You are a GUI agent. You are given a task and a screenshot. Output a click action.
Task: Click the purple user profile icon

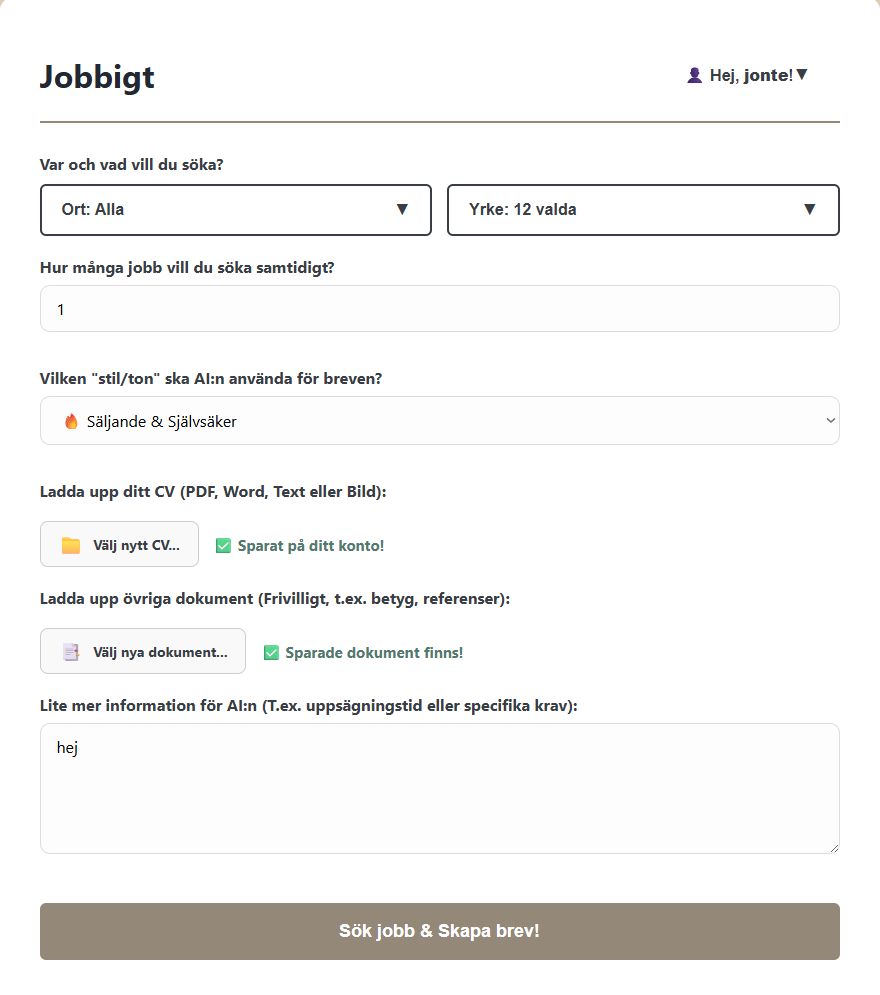coord(694,74)
